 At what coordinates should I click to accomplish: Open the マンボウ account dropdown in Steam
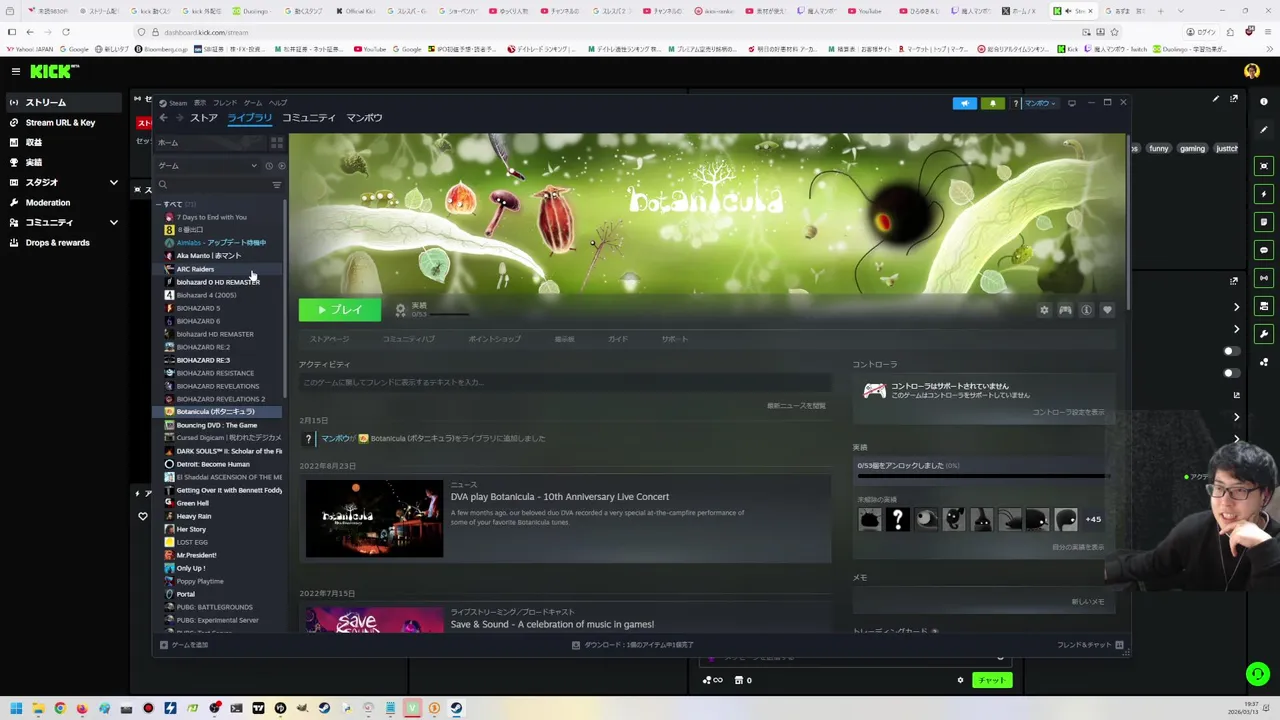1040,103
